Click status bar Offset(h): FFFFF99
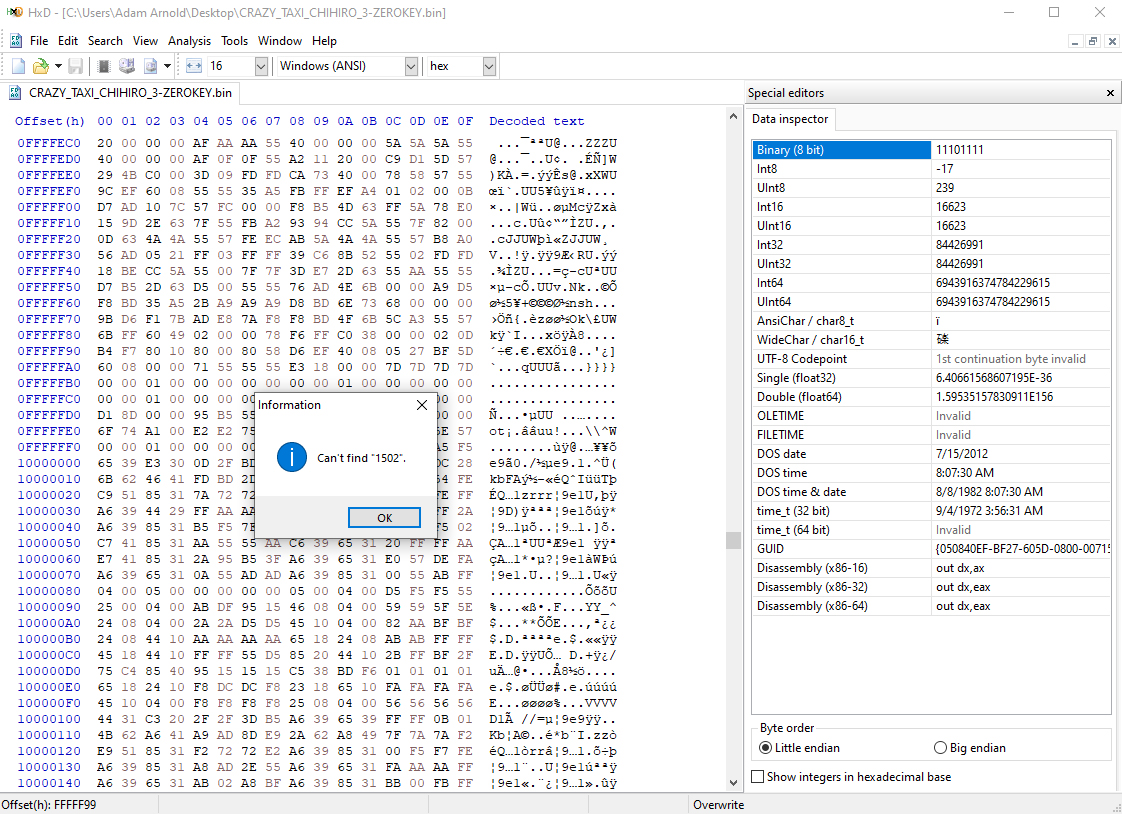1122x814 pixels. (x=49, y=805)
